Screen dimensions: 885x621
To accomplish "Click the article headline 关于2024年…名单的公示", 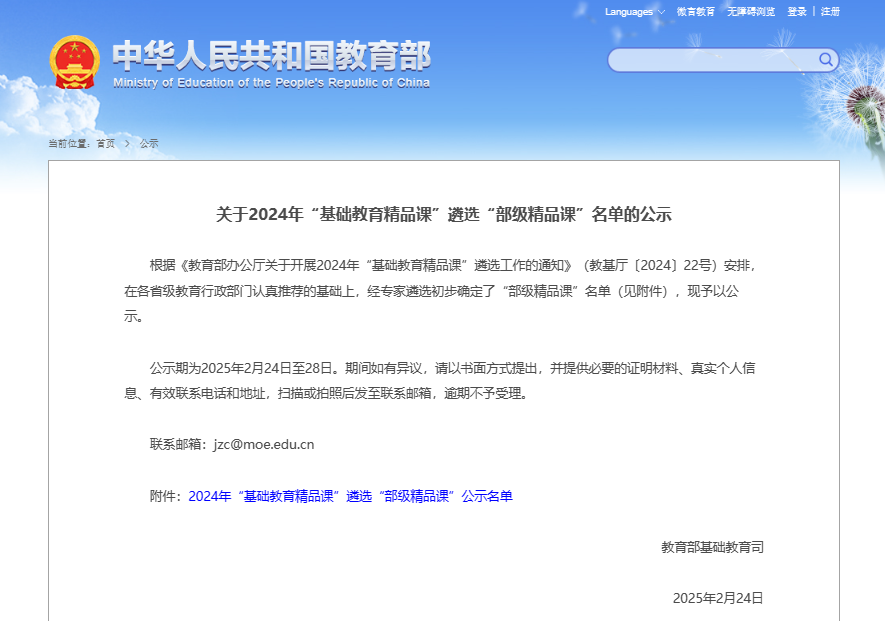I will 444,215.
